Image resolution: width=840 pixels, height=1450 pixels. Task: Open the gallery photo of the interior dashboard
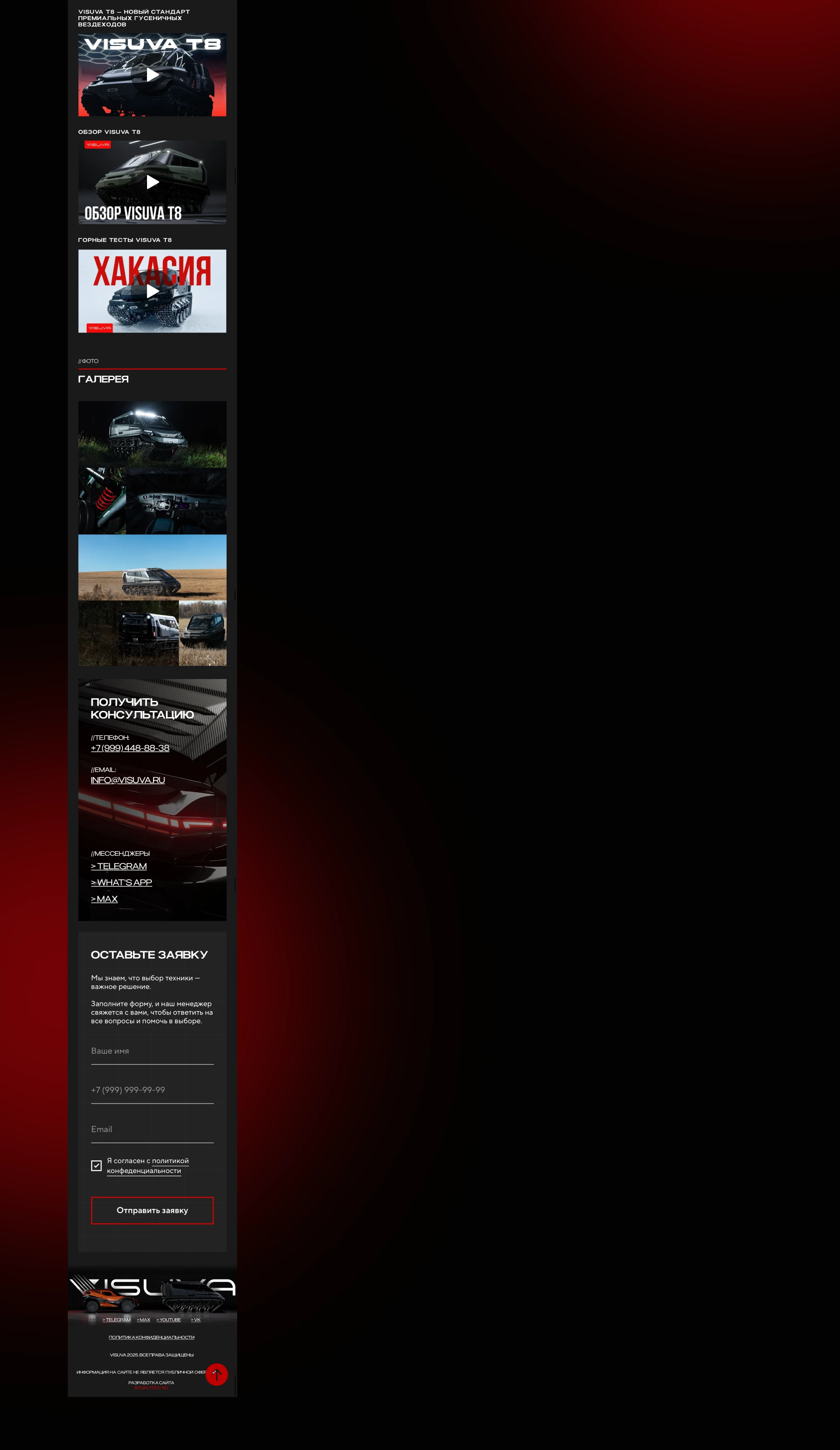pyautogui.click(x=176, y=501)
